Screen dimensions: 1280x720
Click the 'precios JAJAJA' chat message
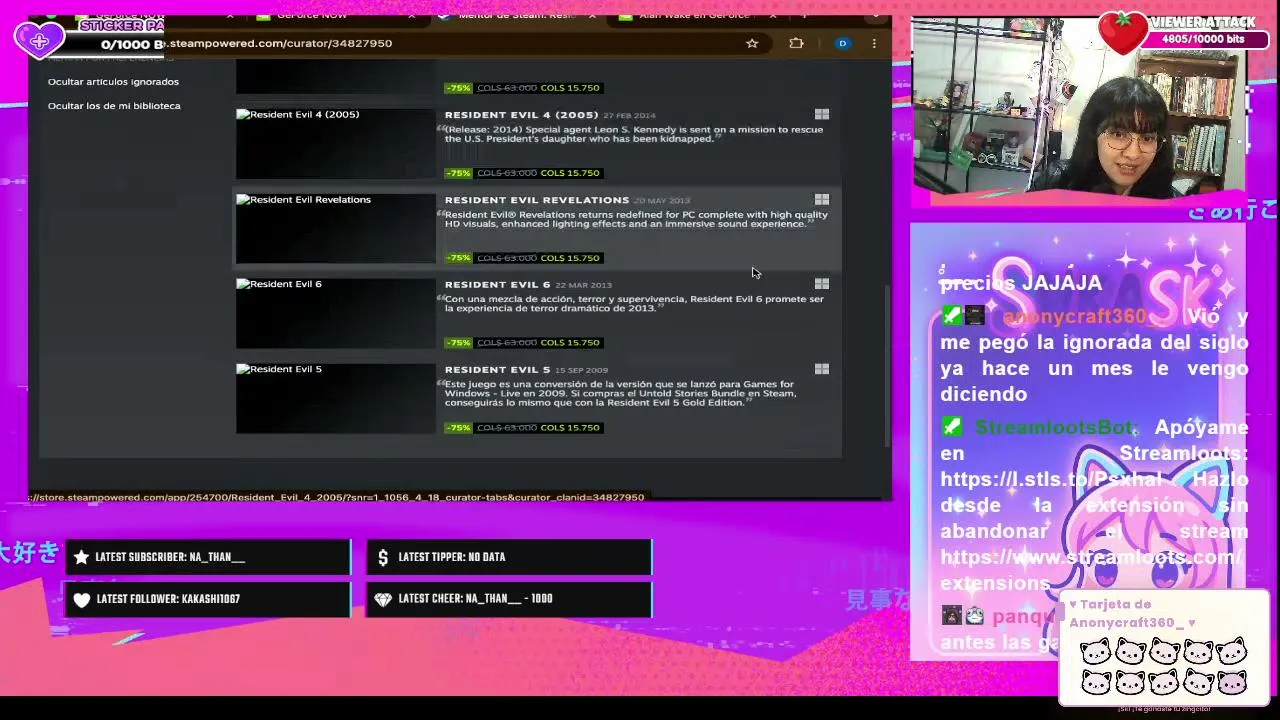[x=1020, y=283]
